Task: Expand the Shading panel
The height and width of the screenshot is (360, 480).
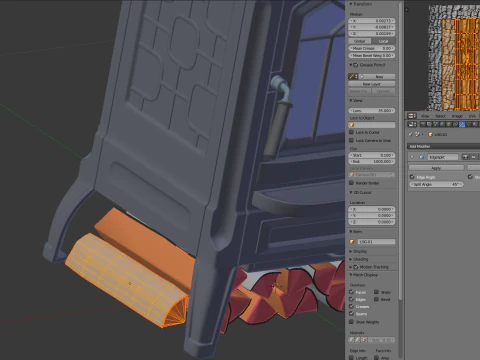Action: click(x=359, y=259)
